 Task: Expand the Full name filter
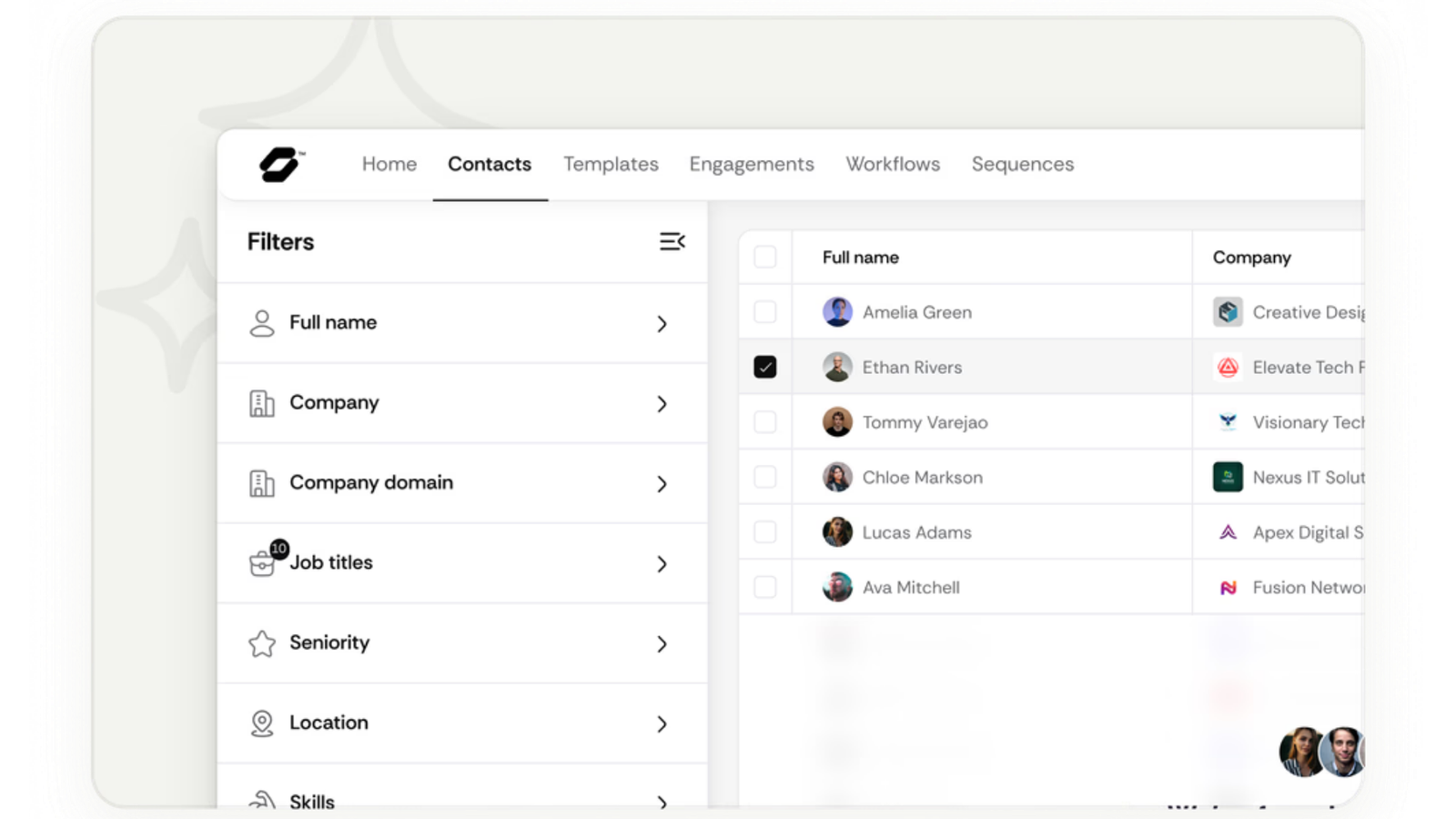pyautogui.click(x=662, y=324)
